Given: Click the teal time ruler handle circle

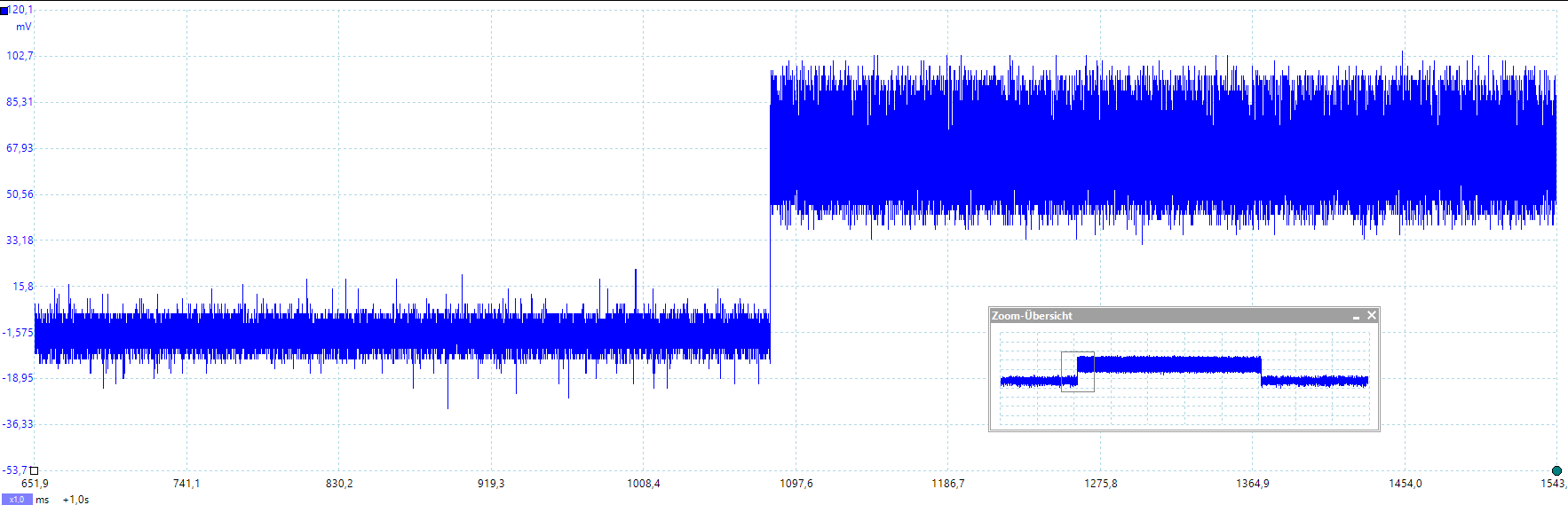Looking at the screenshot, I should pyautogui.click(x=1556, y=470).
